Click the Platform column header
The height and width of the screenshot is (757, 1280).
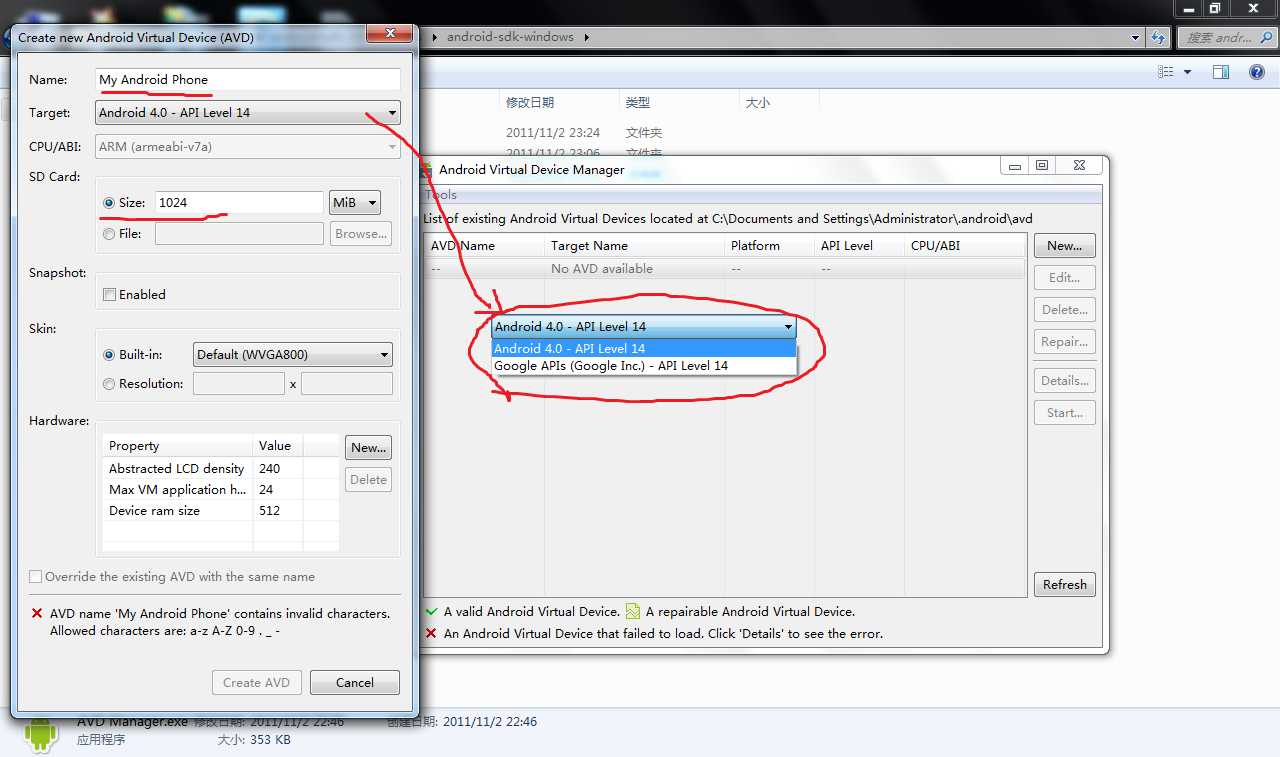[x=769, y=246]
